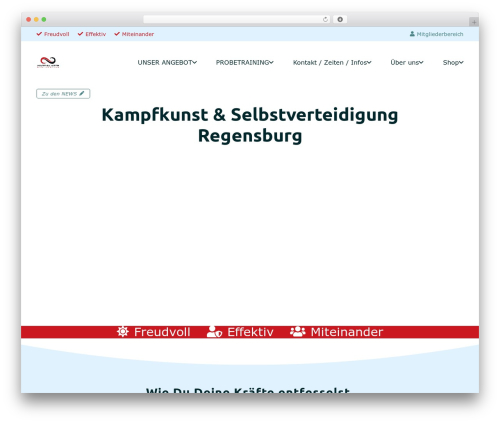Open the Mitgliederbereich link

(x=436, y=34)
